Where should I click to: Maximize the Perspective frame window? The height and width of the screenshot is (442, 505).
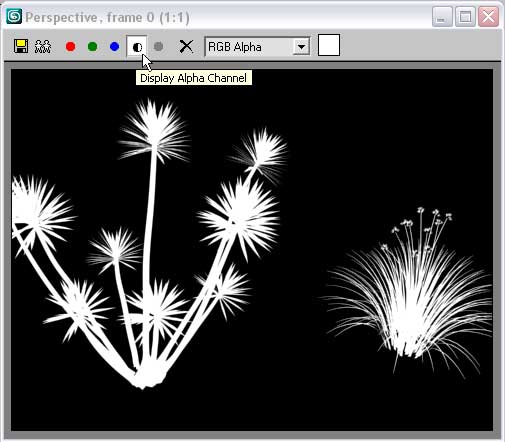pyautogui.click(x=465, y=17)
